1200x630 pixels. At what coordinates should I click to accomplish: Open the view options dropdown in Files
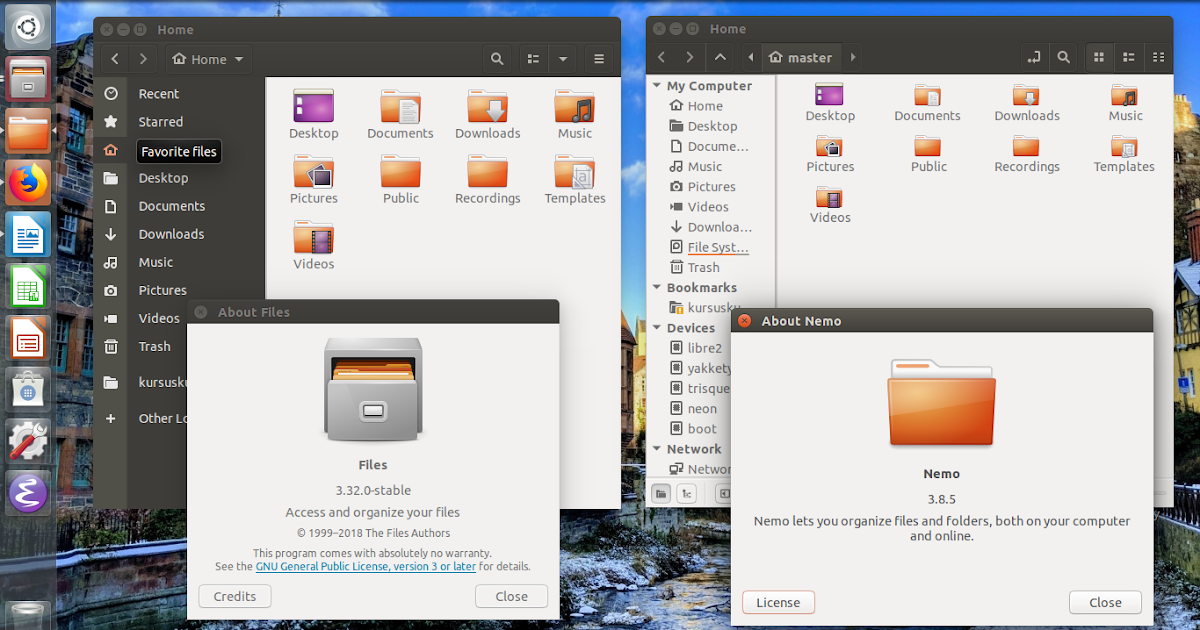tap(562, 58)
